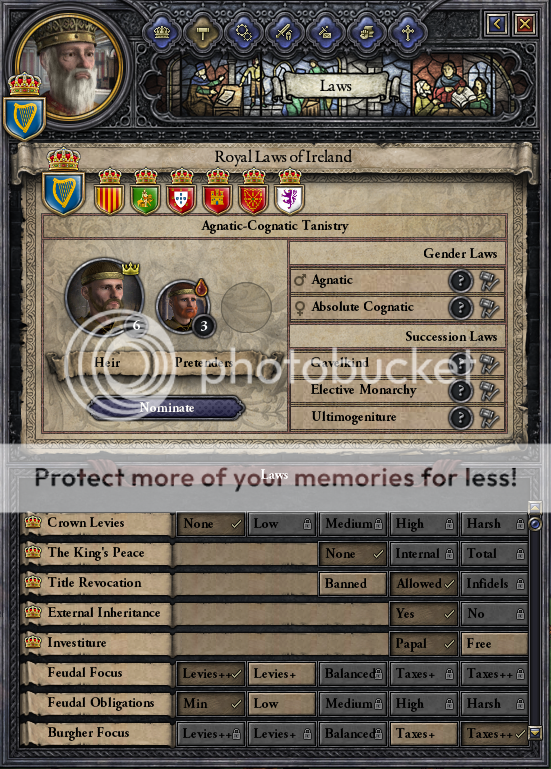This screenshot has width=551, height=769.
Task: Choose Low for Feudal Obligations
Action: 282,704
